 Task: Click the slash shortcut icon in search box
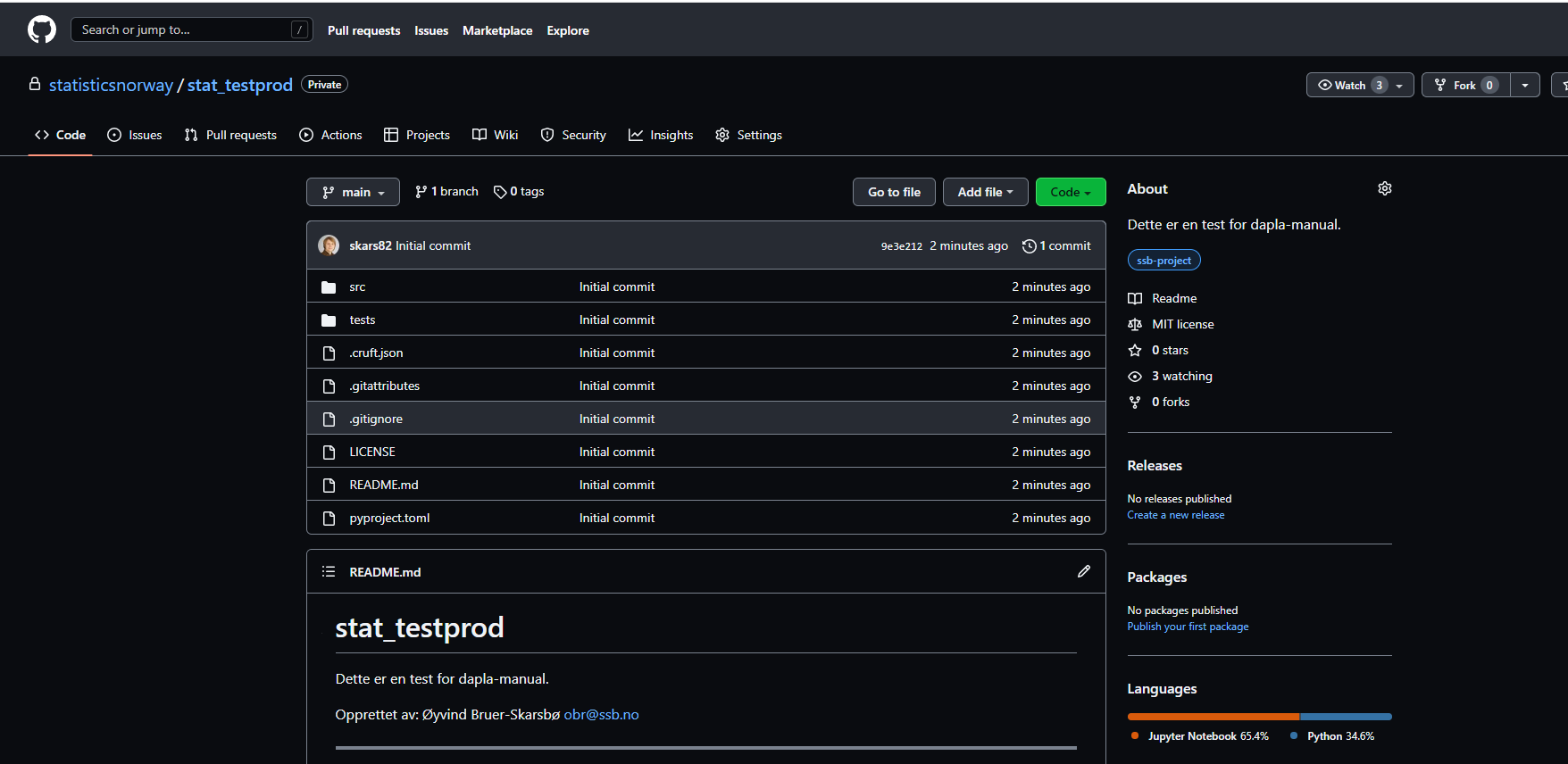click(x=300, y=29)
